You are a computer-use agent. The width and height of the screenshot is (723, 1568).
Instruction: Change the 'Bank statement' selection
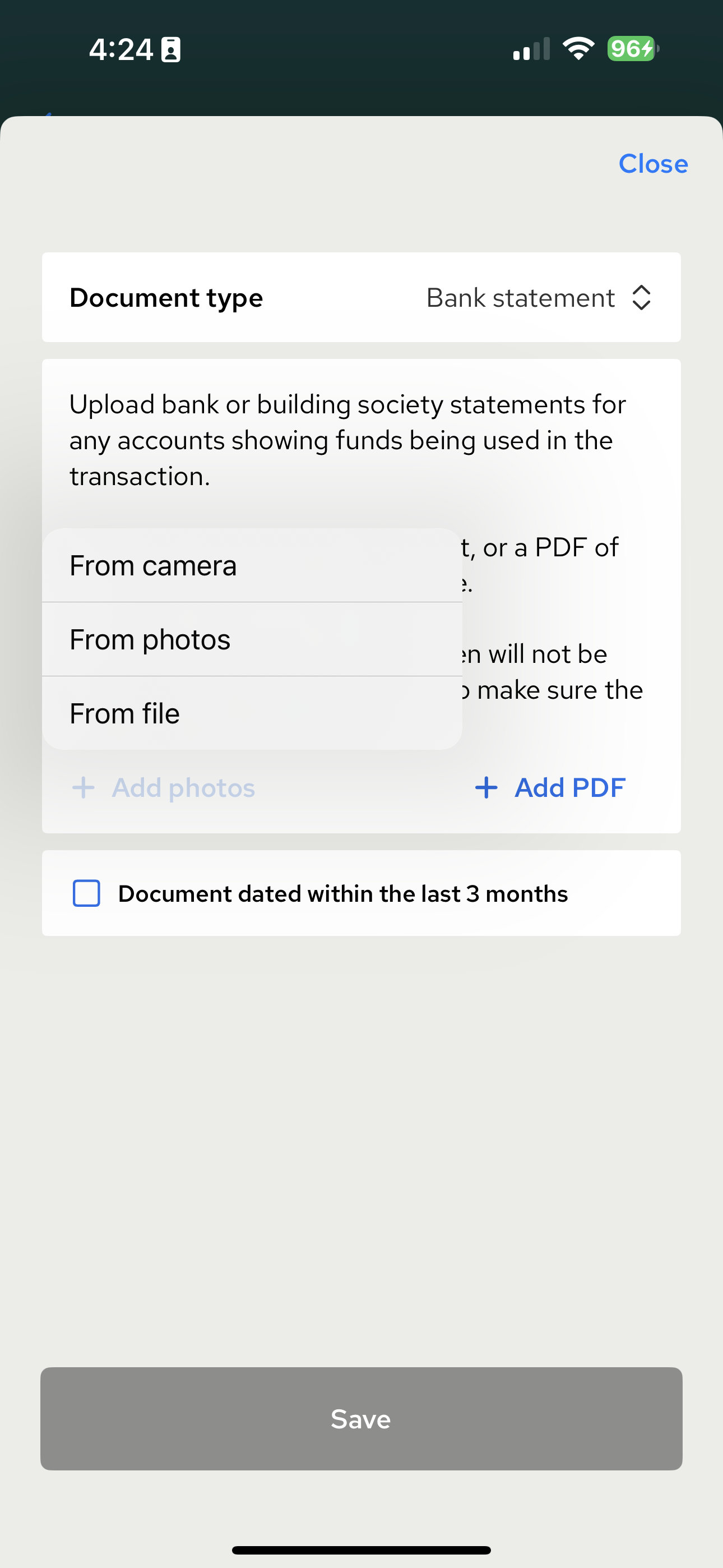(x=520, y=298)
